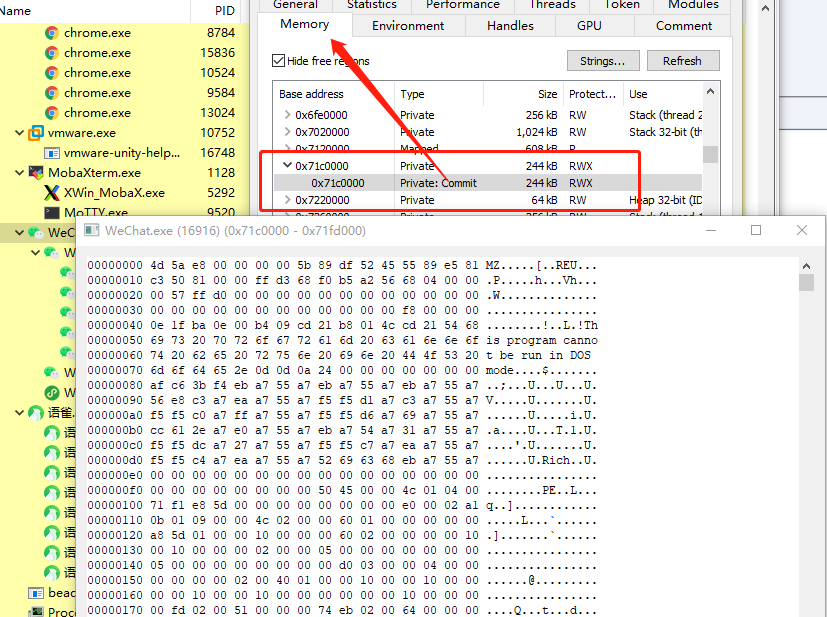
Task: Click 'Stack 32-bit' use cell
Action: (x=665, y=131)
